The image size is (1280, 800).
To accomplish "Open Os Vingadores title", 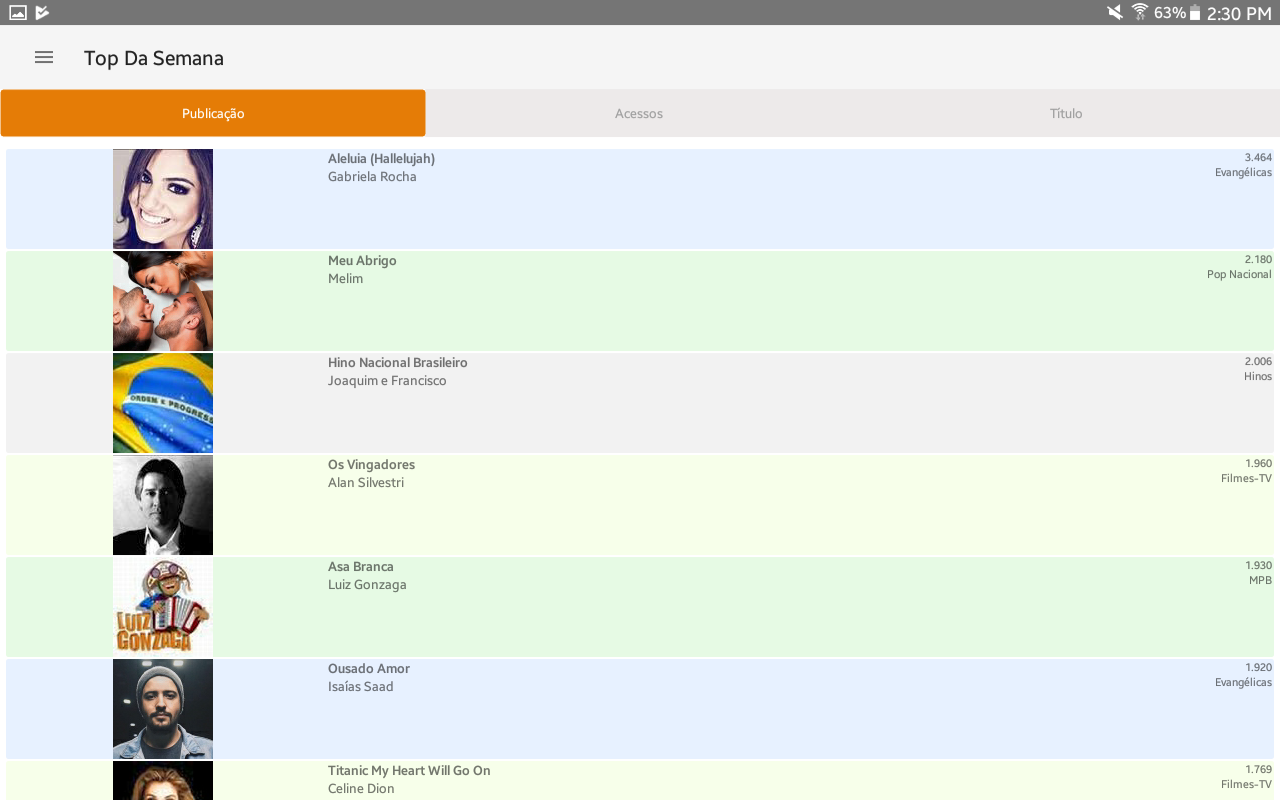I will pyautogui.click(x=371, y=465).
